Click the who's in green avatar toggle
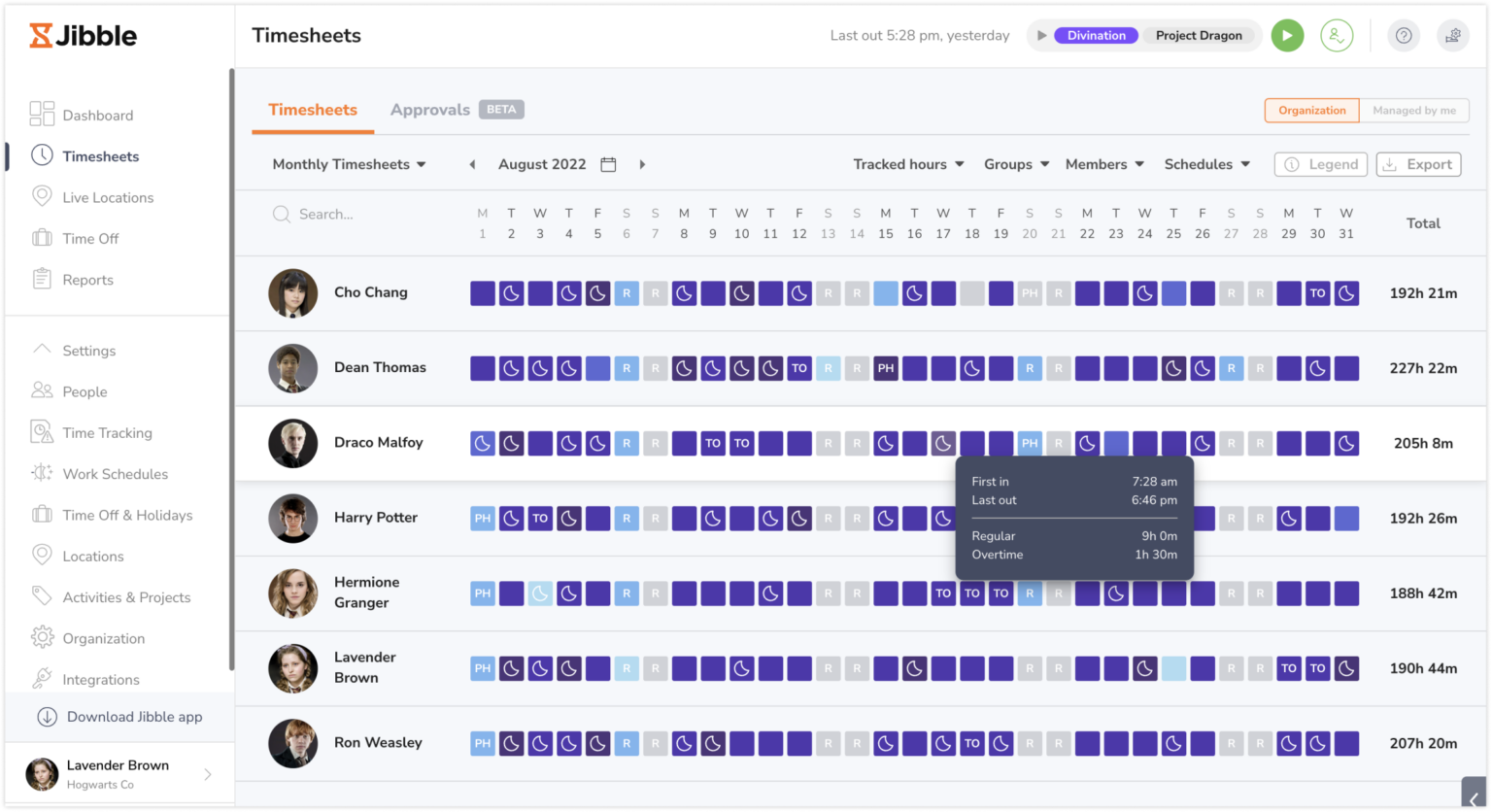Screen dimensions: 1492x812 1337,35
